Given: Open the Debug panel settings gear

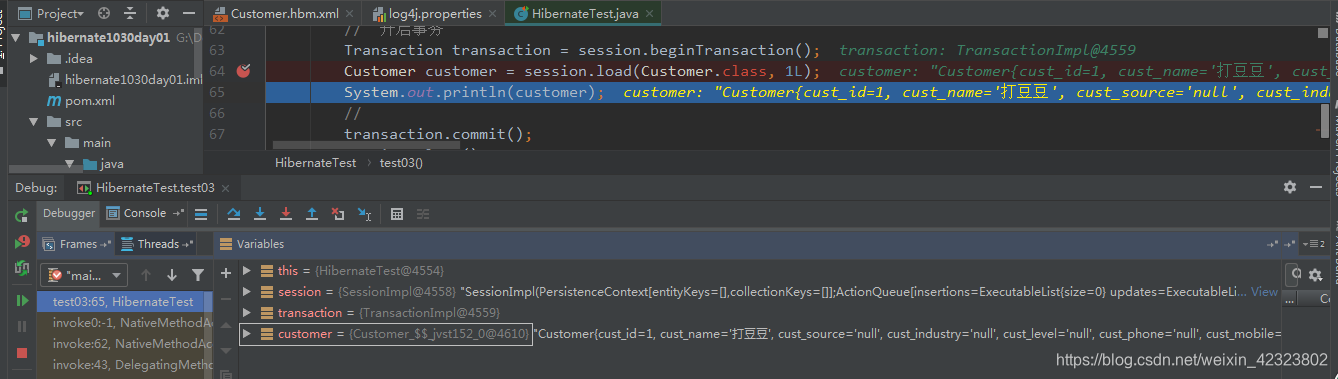Looking at the screenshot, I should [x=1290, y=187].
